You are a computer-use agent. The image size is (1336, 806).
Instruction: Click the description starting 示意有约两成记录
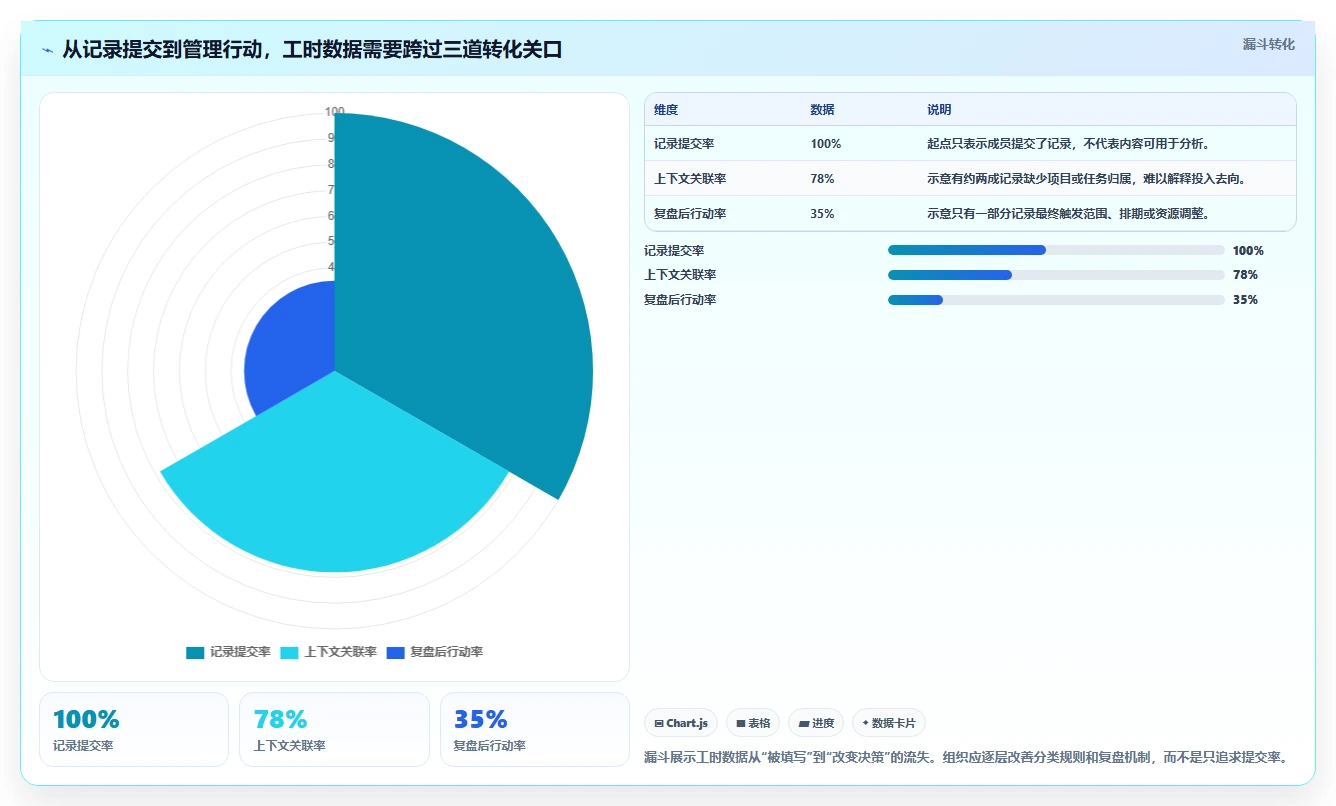(1086, 179)
